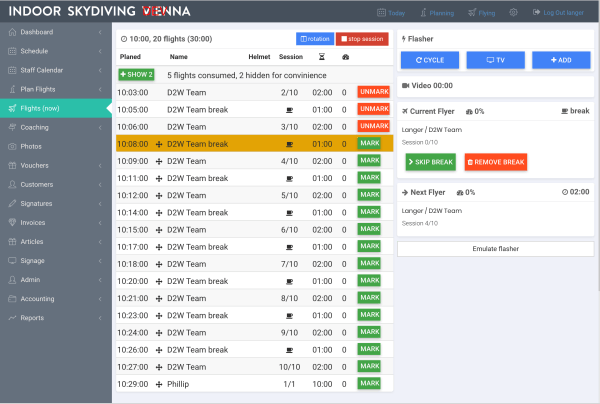This screenshot has width=600, height=404.
Task: Open the Coaching sidebar item
Action: [56, 127]
